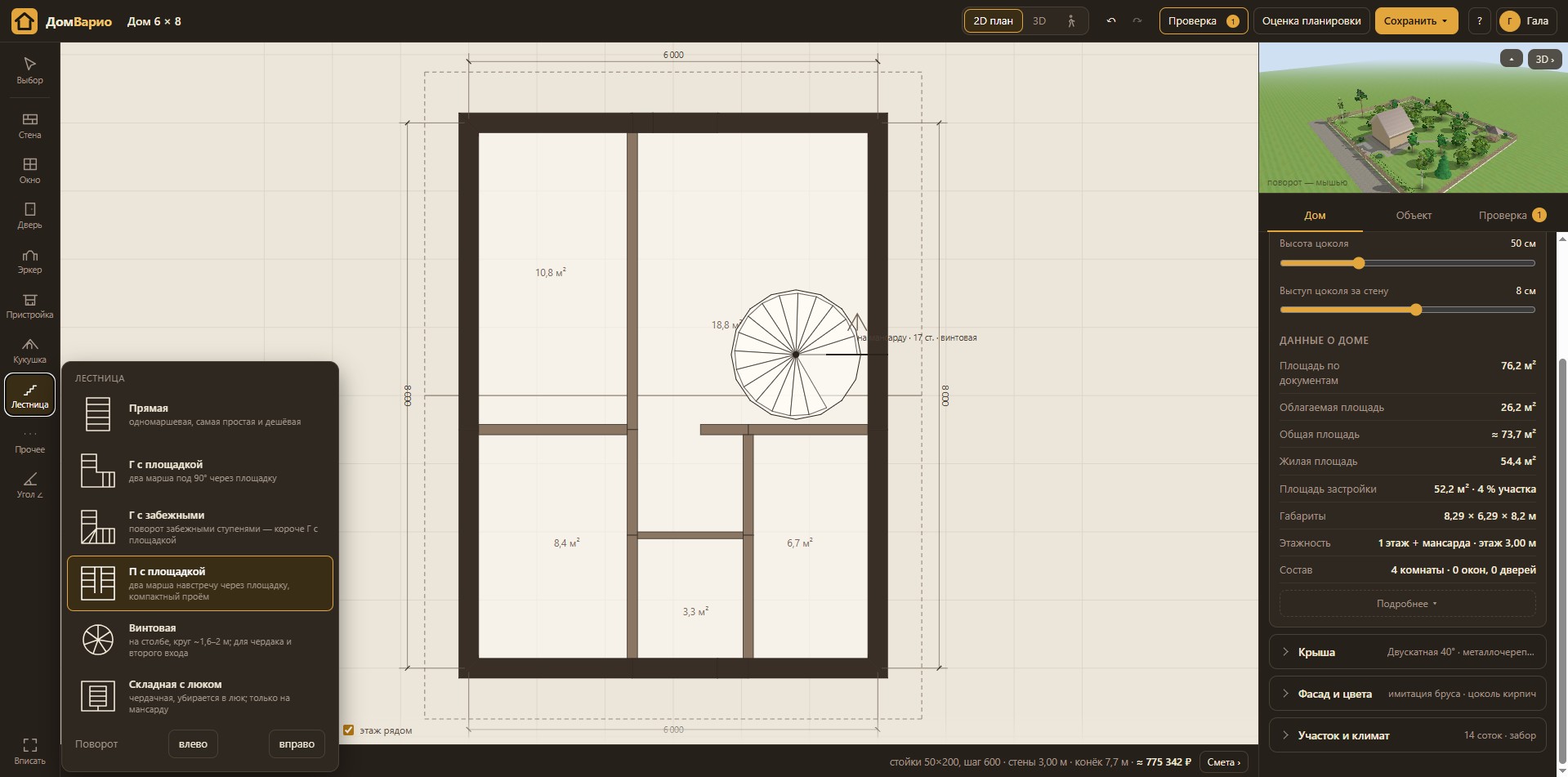Adjust the Выступ цоколя за стену slider
The width and height of the screenshot is (1568, 777).
point(1407,310)
